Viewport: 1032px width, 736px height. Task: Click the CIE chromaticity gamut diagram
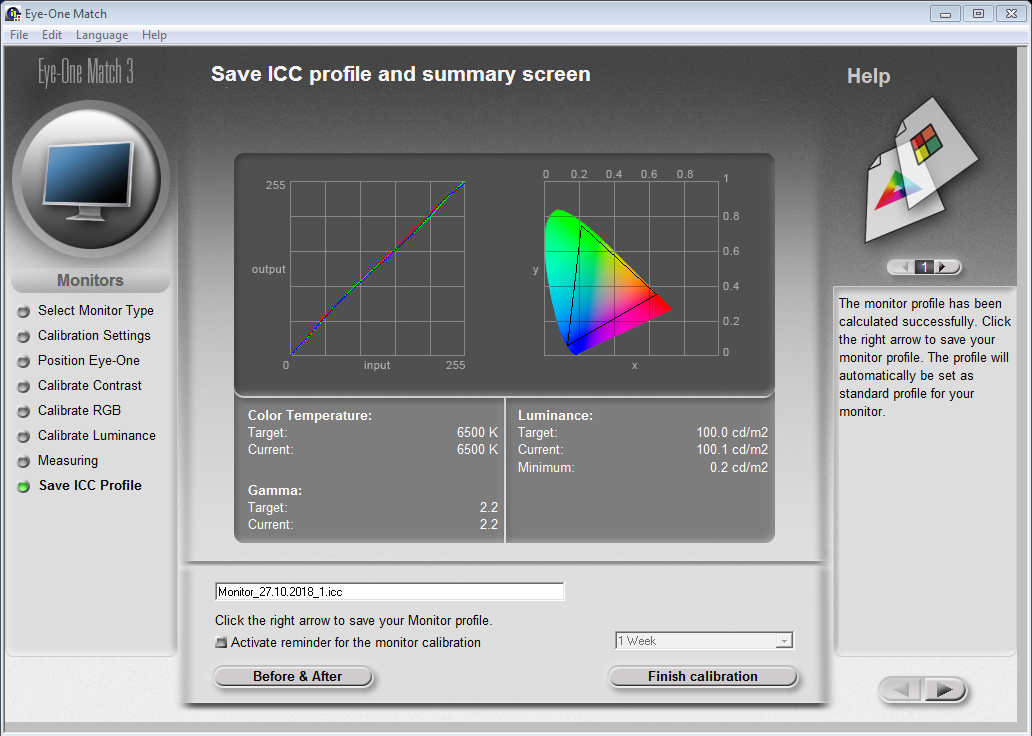[x=631, y=269]
